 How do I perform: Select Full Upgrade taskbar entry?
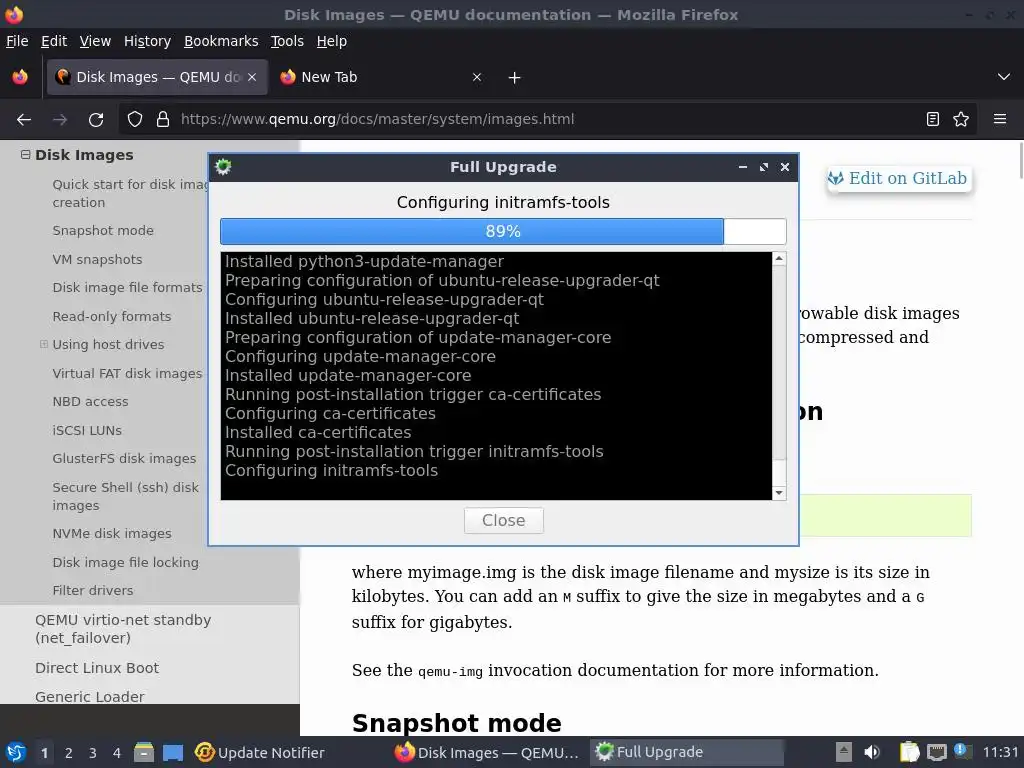[686, 753]
